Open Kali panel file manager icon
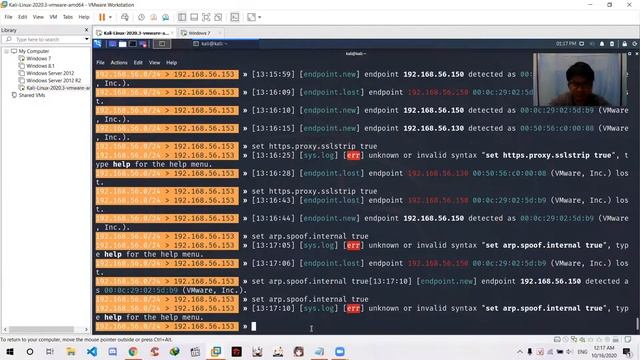This screenshot has height=360, width=640. (122, 44)
